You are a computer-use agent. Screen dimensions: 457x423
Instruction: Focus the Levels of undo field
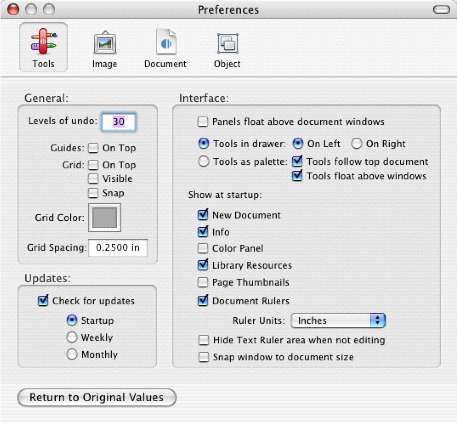coord(119,122)
